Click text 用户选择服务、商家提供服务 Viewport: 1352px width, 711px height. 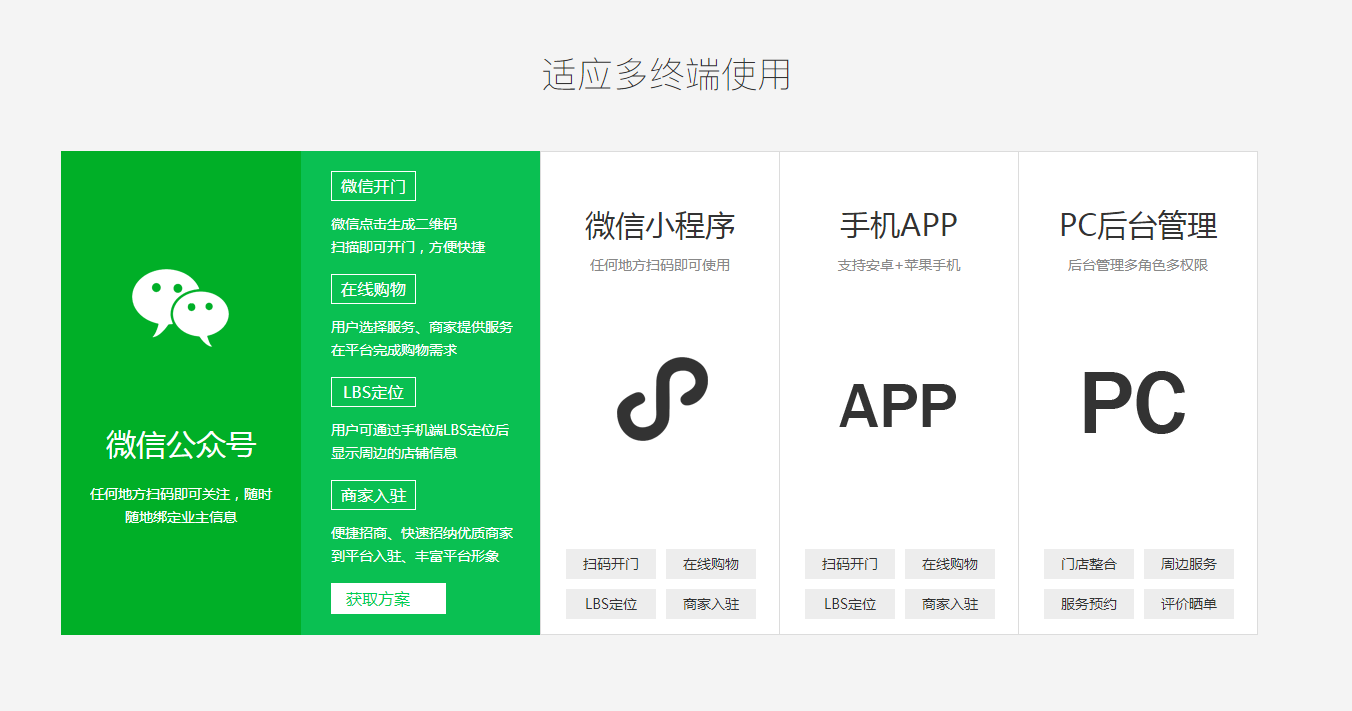click(x=422, y=327)
